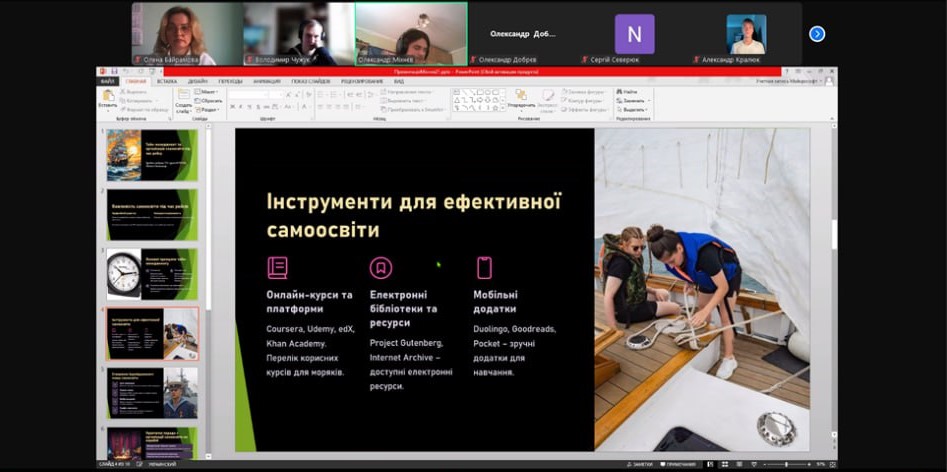Screen dimensions: 947x472
Task: Click Comments (Примечания) button in status bar
Action: [679, 464]
